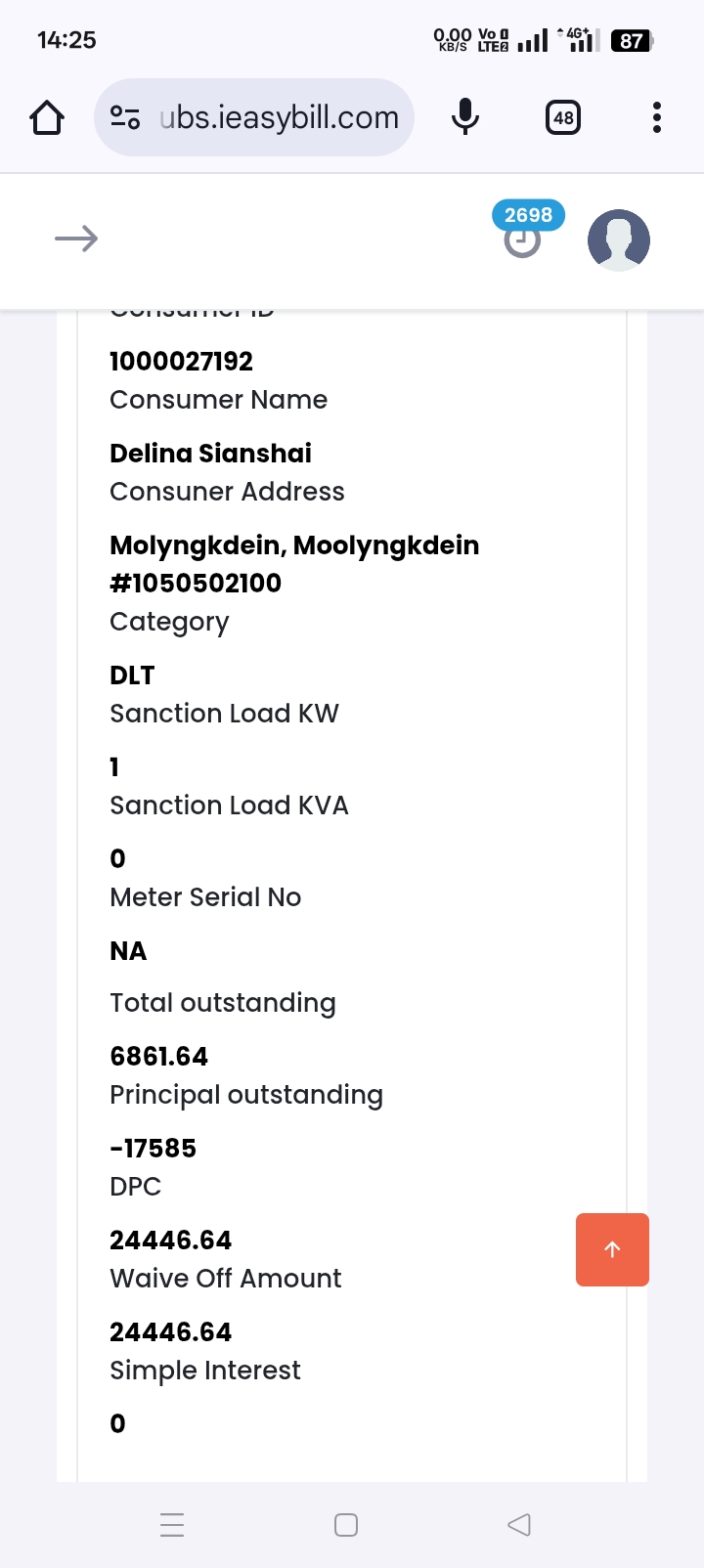The width and height of the screenshot is (704, 1568).
Task: Tap the Android recent apps icon
Action: click(172, 1525)
